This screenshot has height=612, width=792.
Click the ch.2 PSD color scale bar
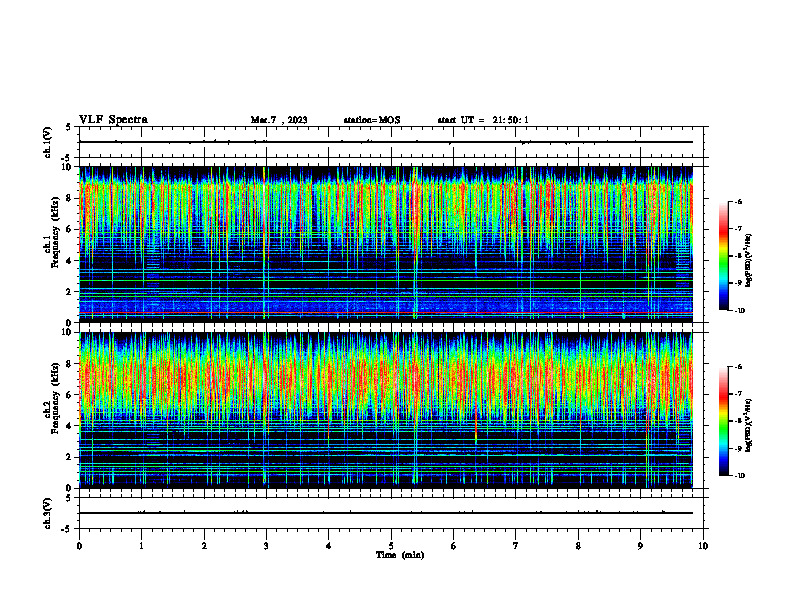click(x=723, y=421)
